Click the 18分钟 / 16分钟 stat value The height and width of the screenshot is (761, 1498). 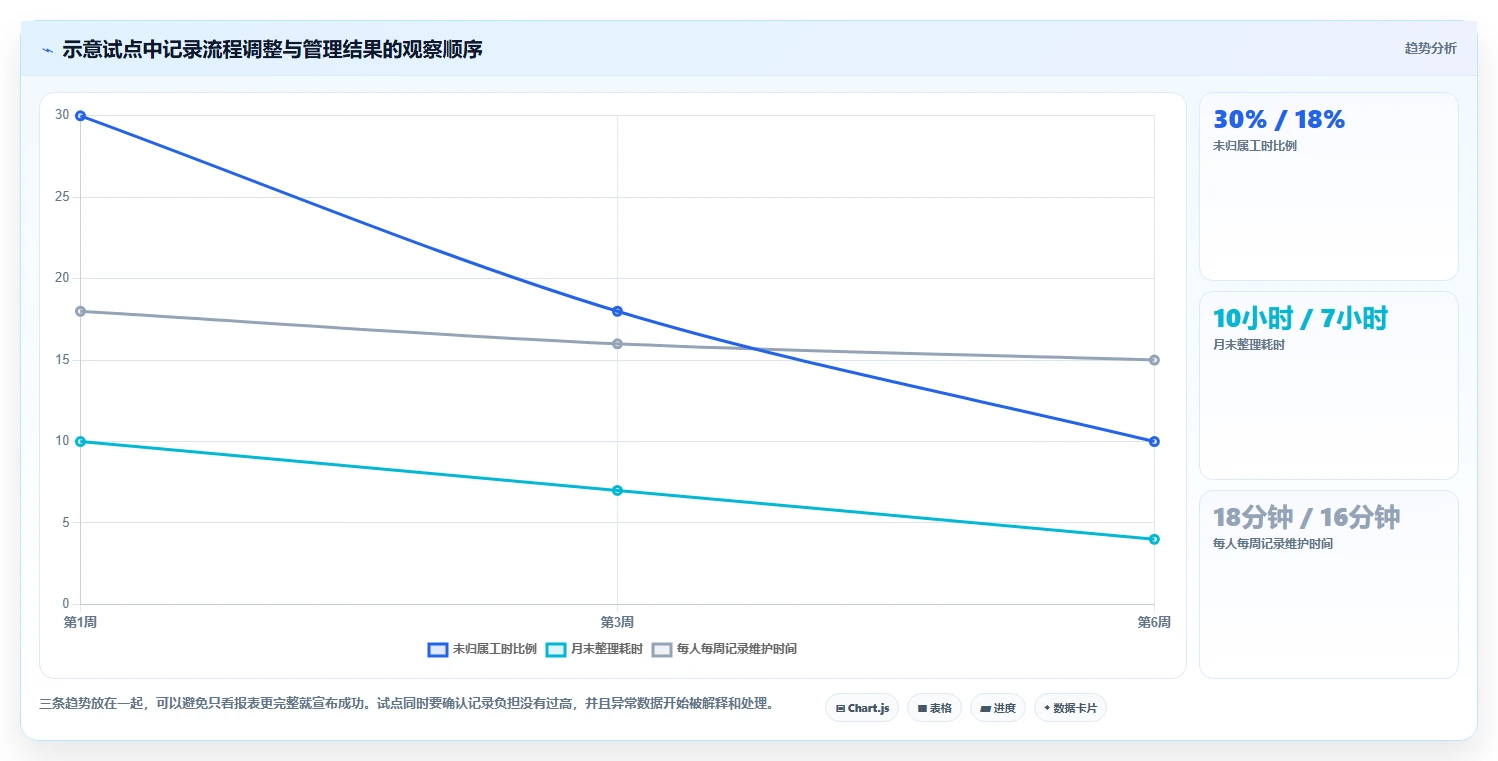tap(1306, 518)
